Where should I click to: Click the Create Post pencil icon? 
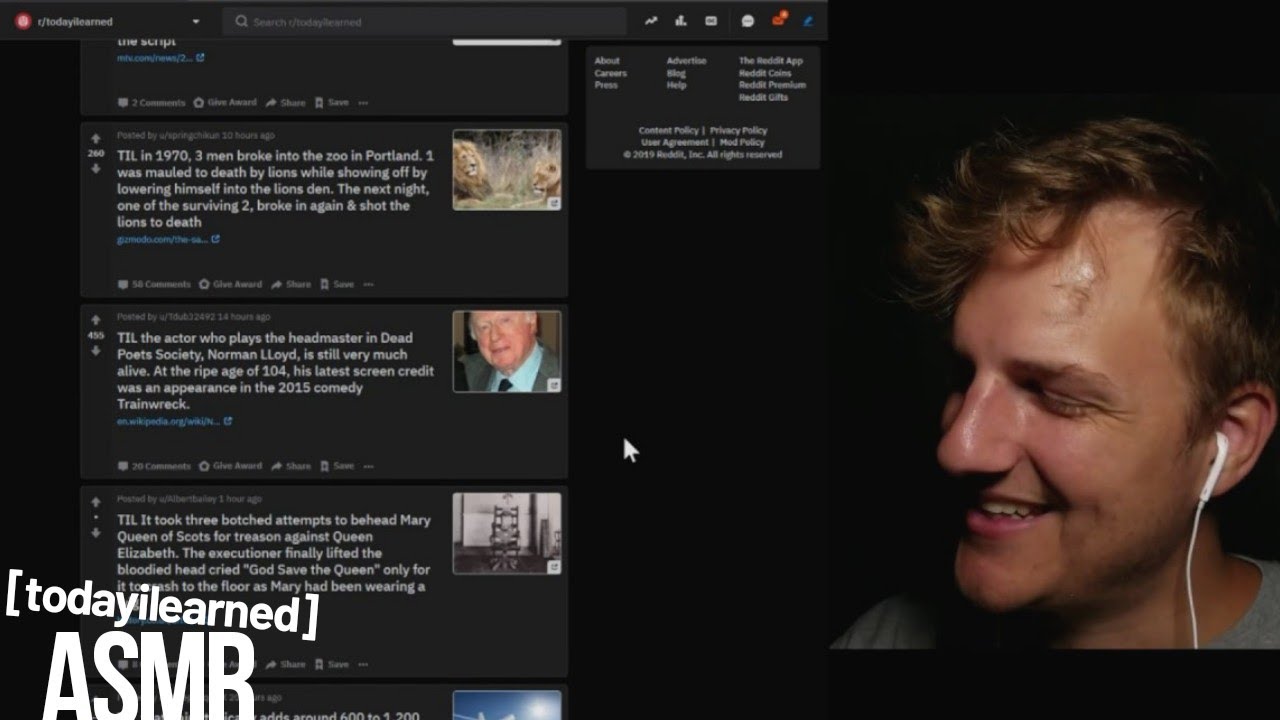coord(808,21)
